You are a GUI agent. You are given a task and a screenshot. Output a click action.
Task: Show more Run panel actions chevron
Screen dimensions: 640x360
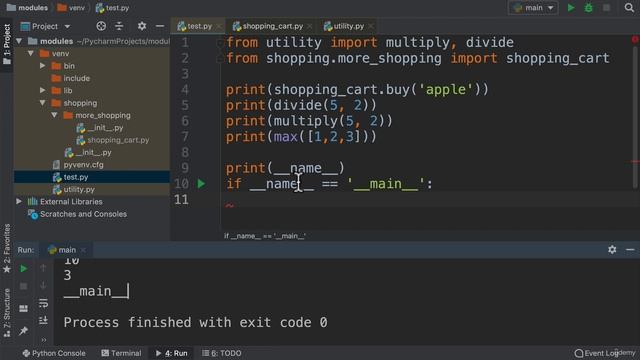(x=43, y=339)
